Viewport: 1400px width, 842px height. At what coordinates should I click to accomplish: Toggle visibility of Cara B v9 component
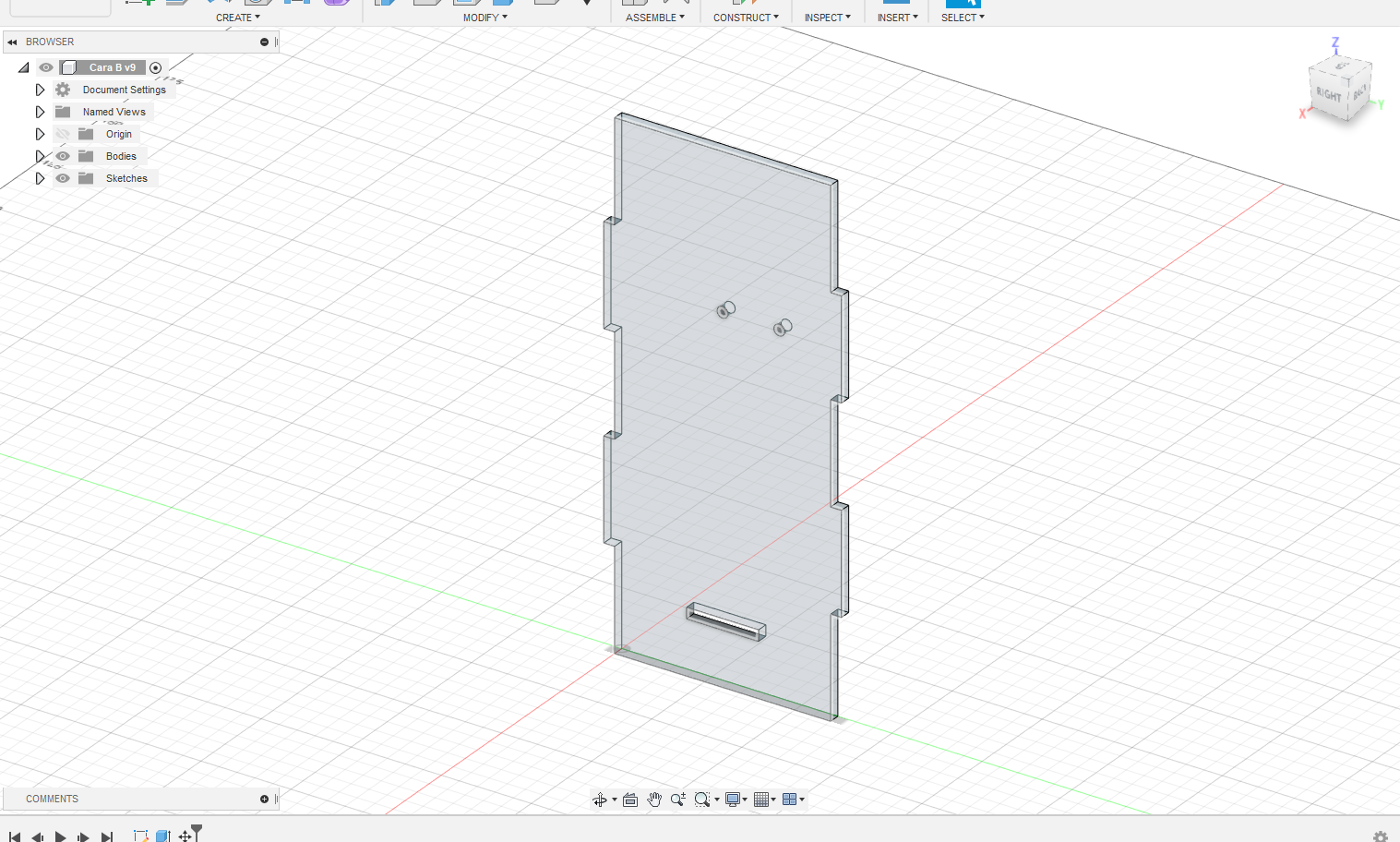click(46, 67)
